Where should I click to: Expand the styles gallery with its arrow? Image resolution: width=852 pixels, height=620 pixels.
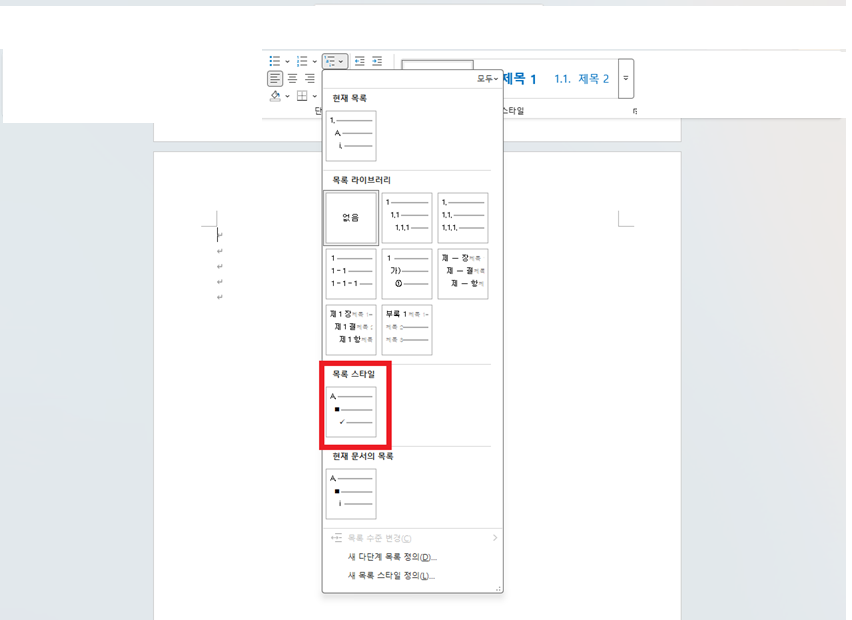[x=626, y=77]
